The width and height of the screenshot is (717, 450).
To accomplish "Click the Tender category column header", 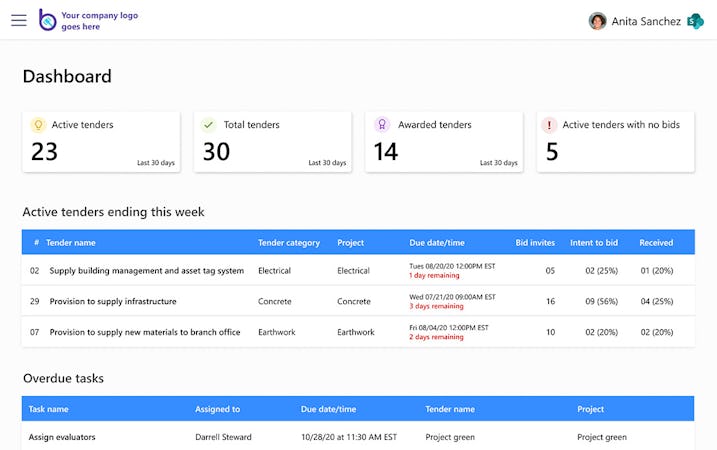I will 289,242.
